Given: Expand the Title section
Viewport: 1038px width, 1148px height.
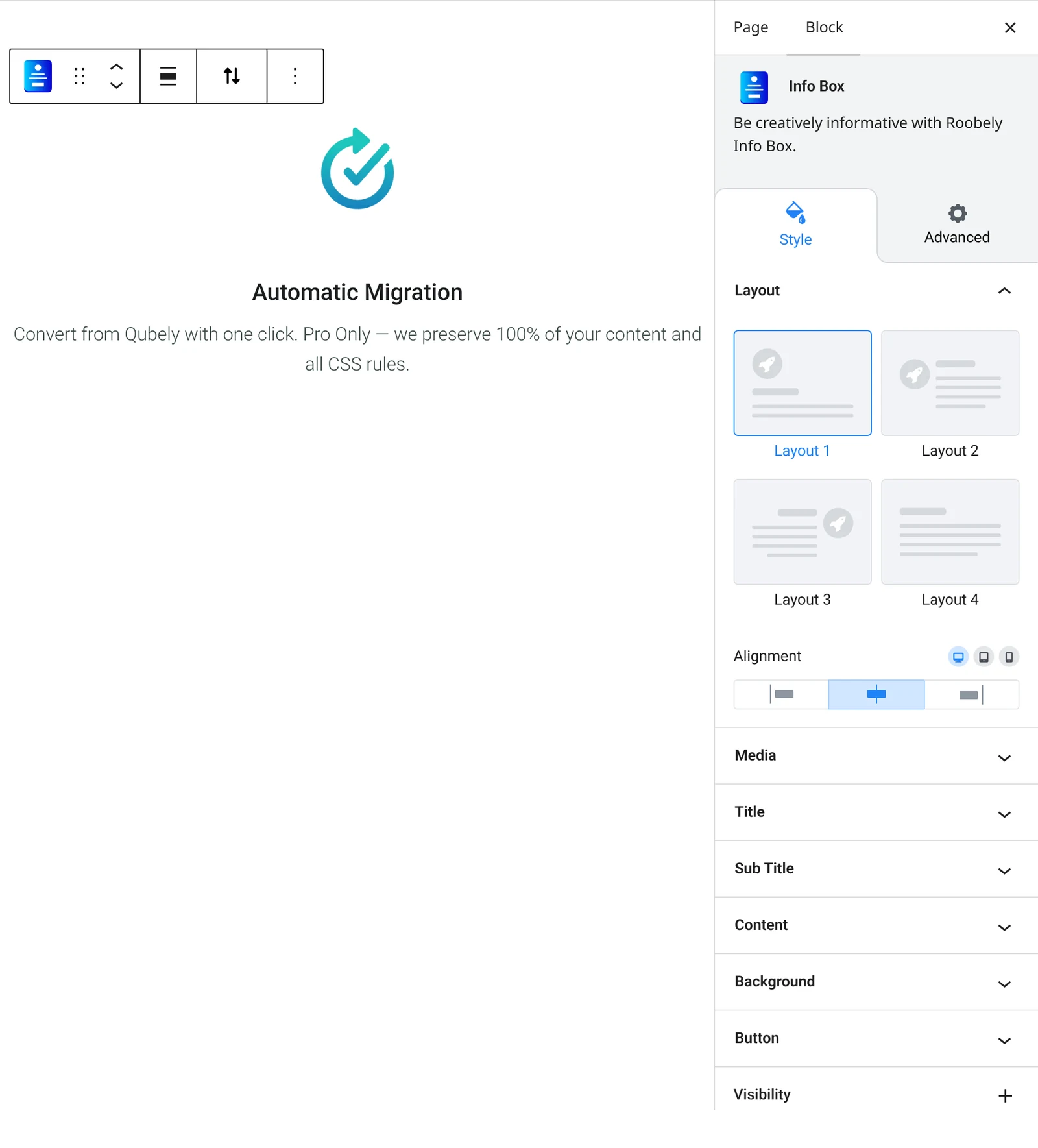Looking at the screenshot, I should (x=876, y=812).
